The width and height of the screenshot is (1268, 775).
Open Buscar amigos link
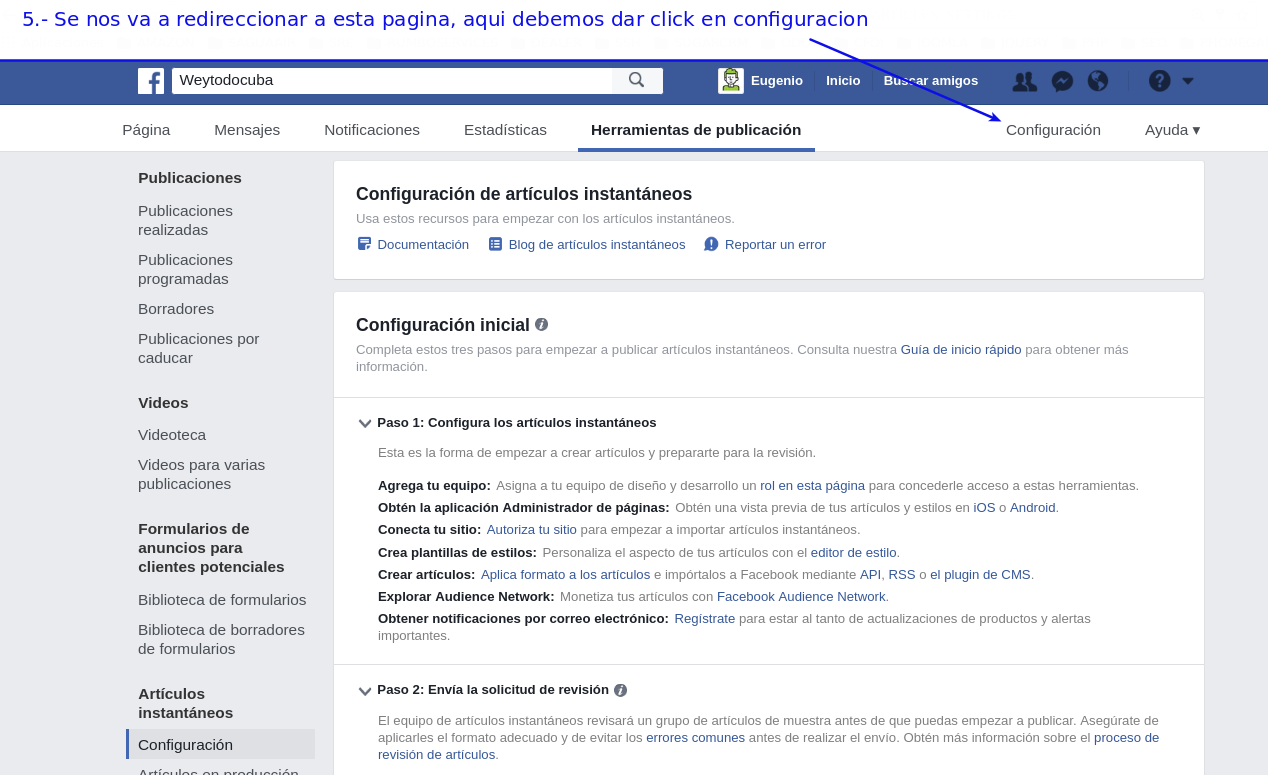click(931, 81)
